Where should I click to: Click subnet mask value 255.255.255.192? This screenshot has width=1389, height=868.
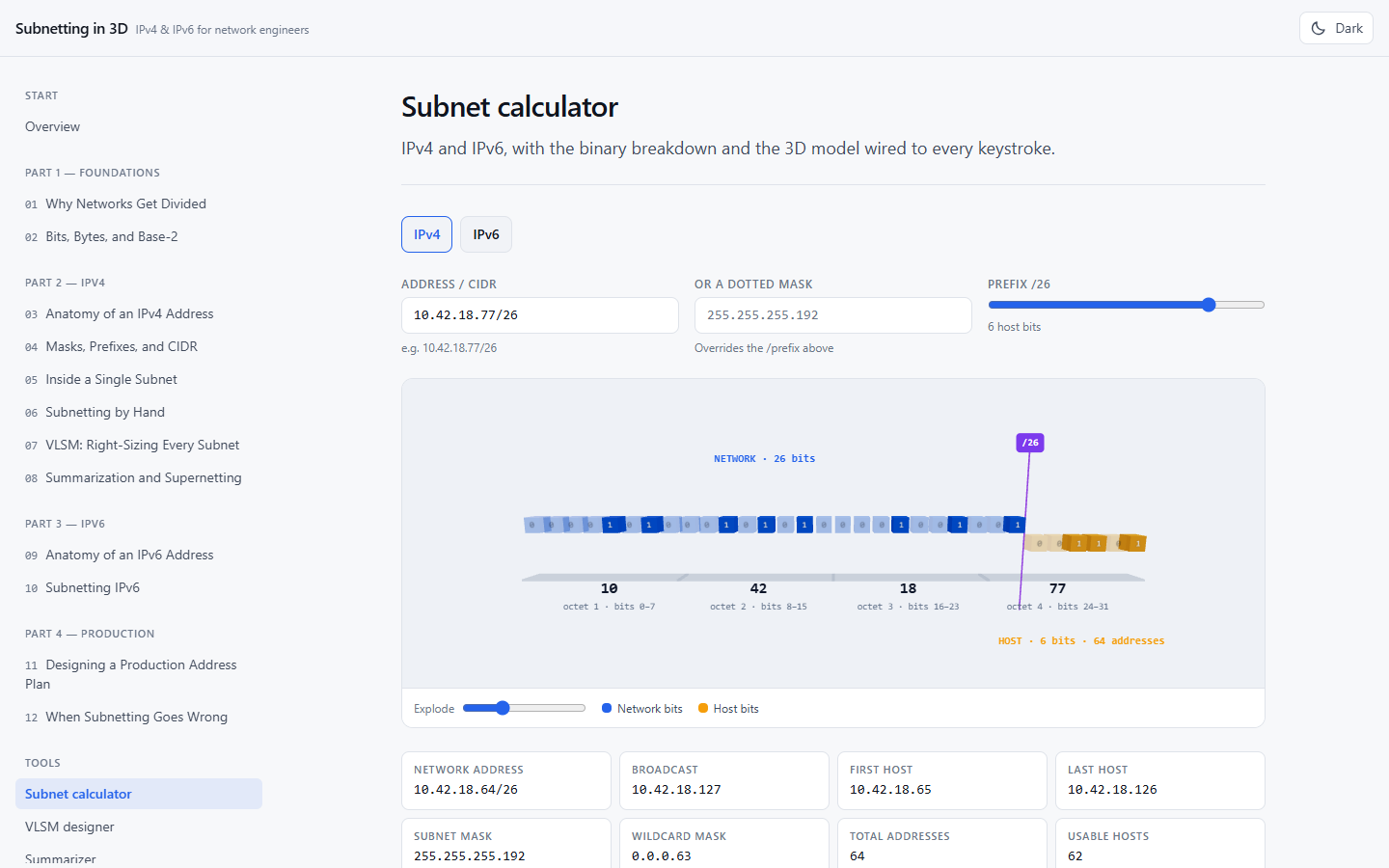(x=470, y=855)
